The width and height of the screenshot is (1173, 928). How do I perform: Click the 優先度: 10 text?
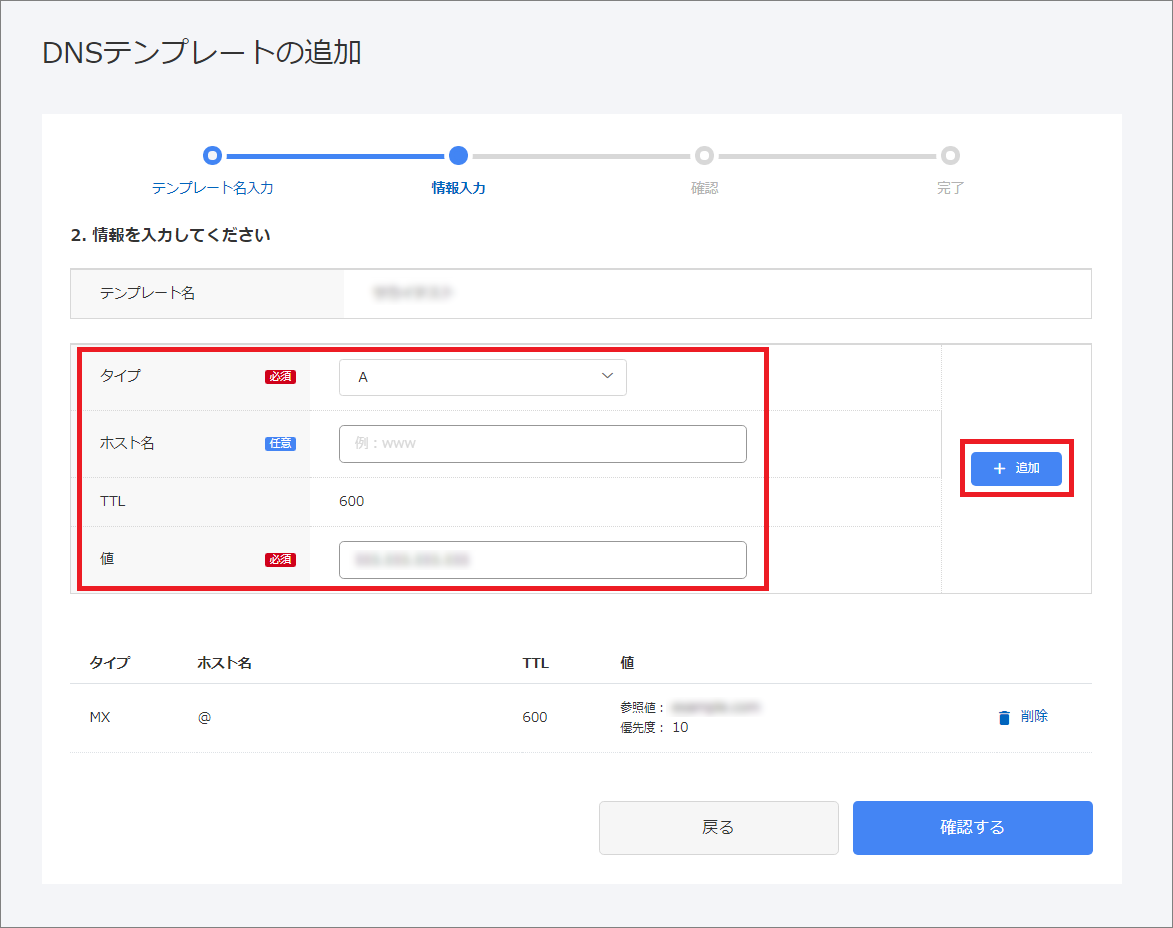[654, 727]
